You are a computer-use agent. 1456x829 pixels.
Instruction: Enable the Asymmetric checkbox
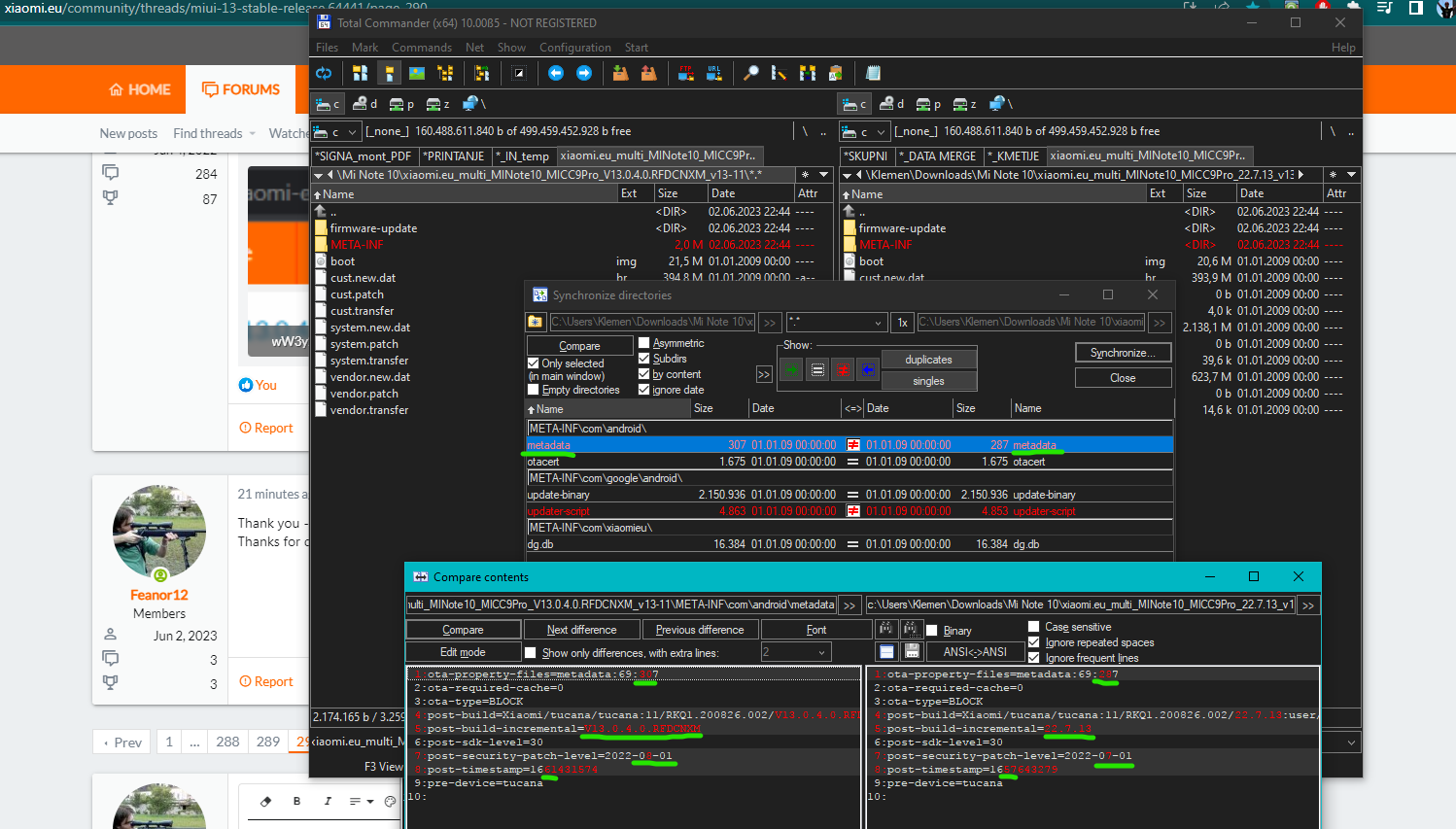click(643, 343)
